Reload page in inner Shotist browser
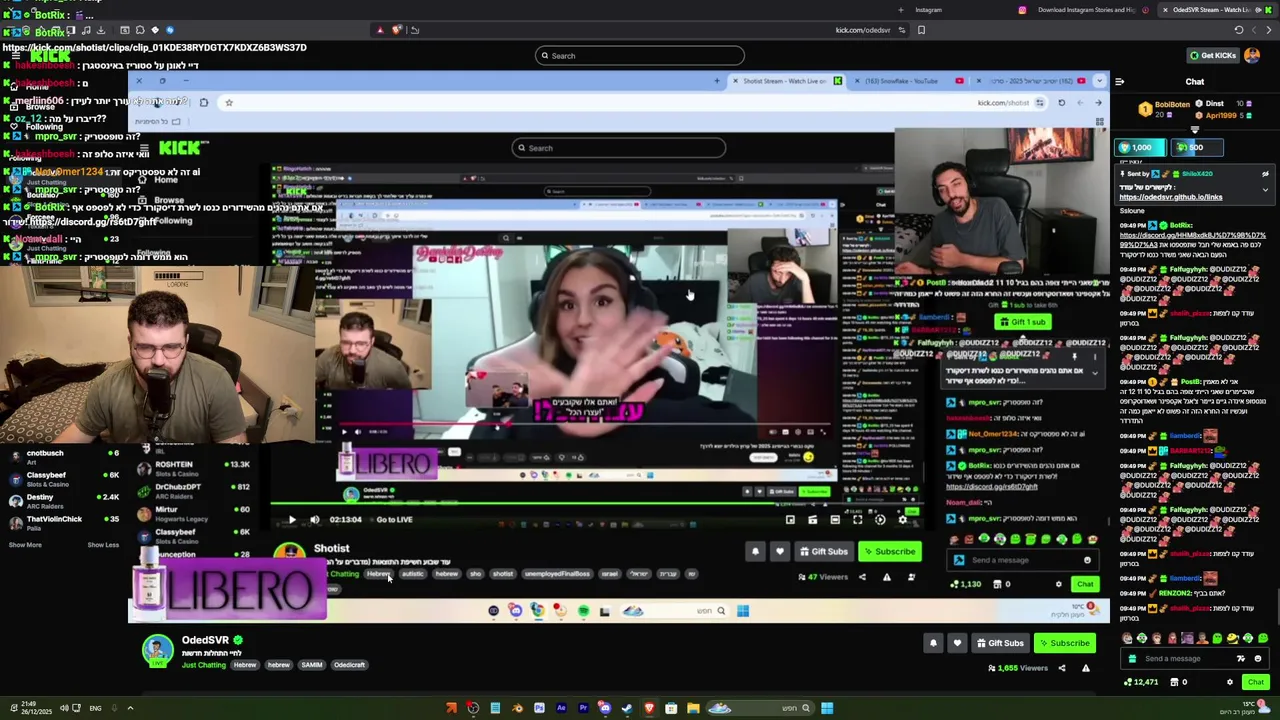Viewport: 1280px width, 720px height. [x=1061, y=102]
